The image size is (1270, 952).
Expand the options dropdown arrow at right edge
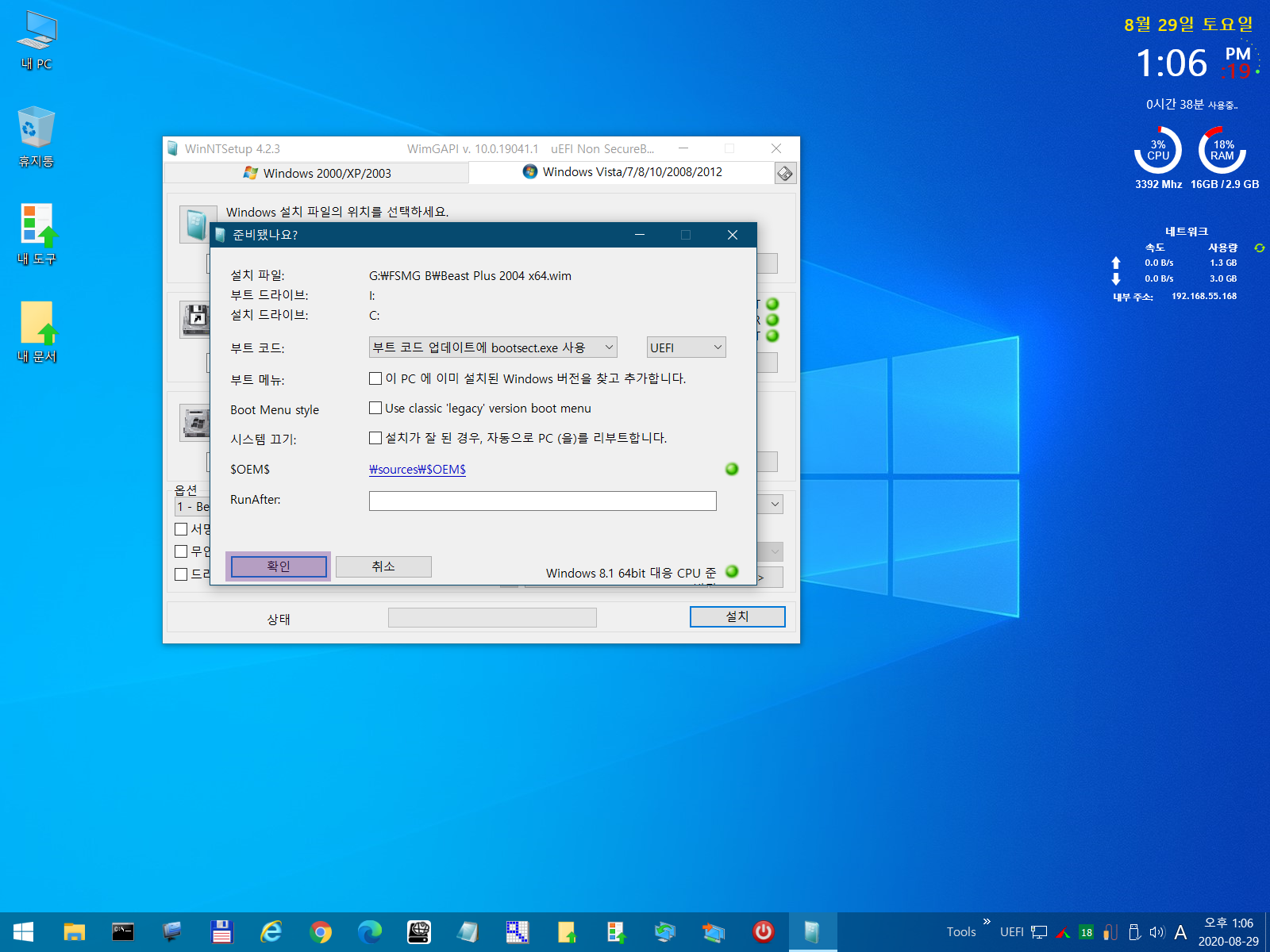pos(775,505)
